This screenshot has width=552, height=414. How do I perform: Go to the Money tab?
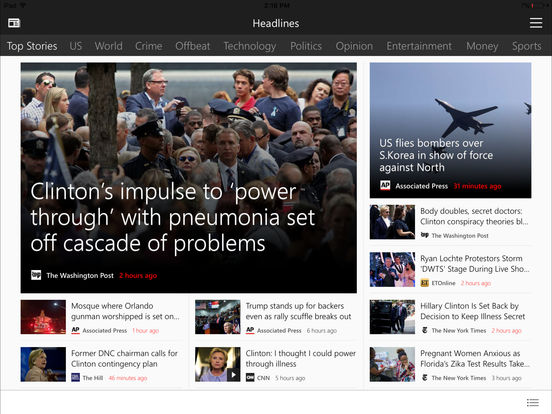coord(482,46)
